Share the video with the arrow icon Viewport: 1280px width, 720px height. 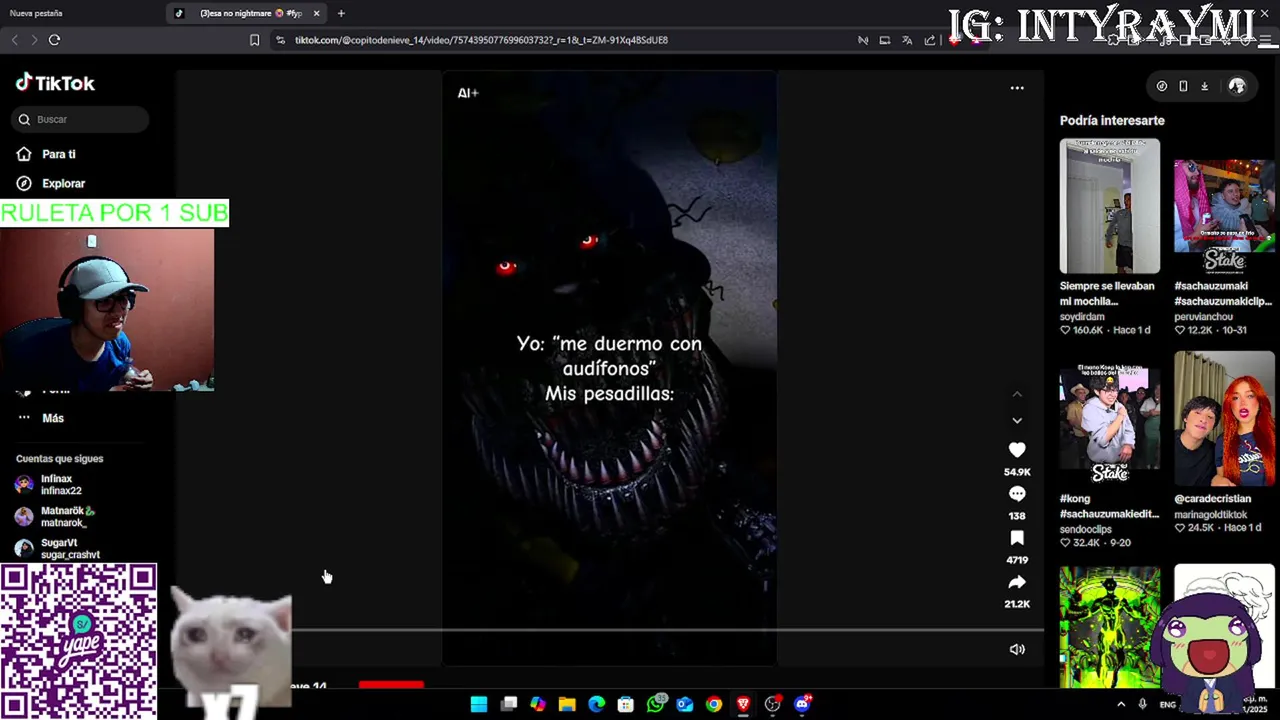1017,582
